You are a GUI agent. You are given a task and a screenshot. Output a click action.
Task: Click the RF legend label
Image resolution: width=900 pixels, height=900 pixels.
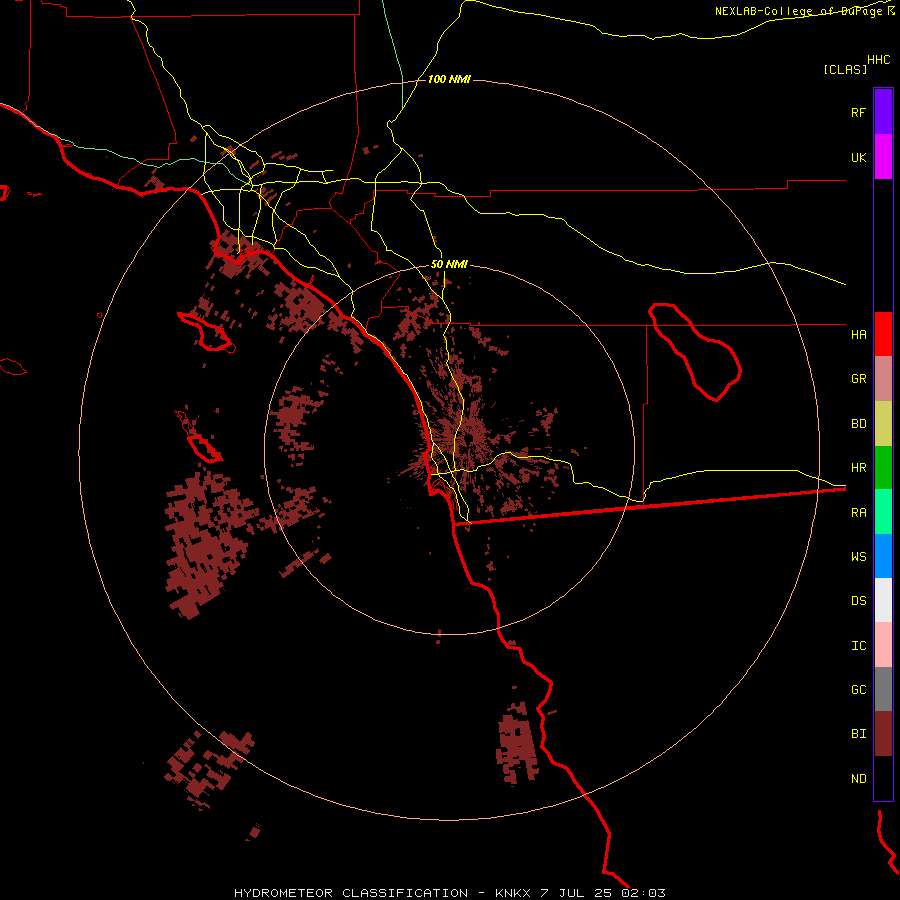click(858, 112)
